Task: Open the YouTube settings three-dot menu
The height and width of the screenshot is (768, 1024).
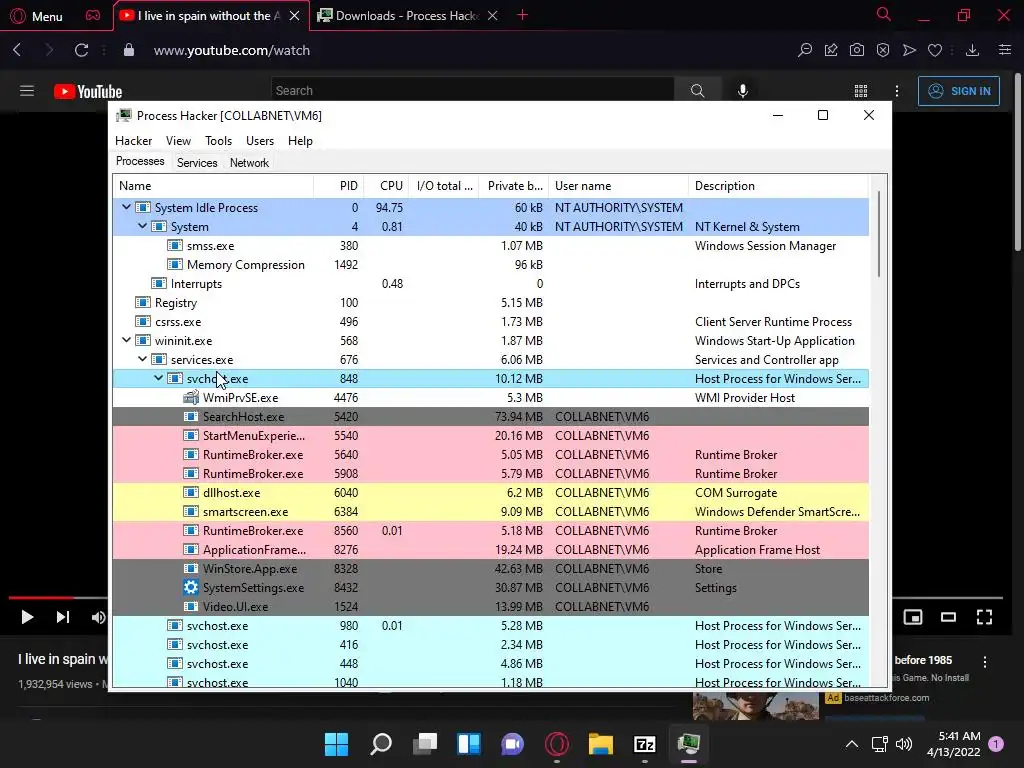Action: click(x=897, y=91)
